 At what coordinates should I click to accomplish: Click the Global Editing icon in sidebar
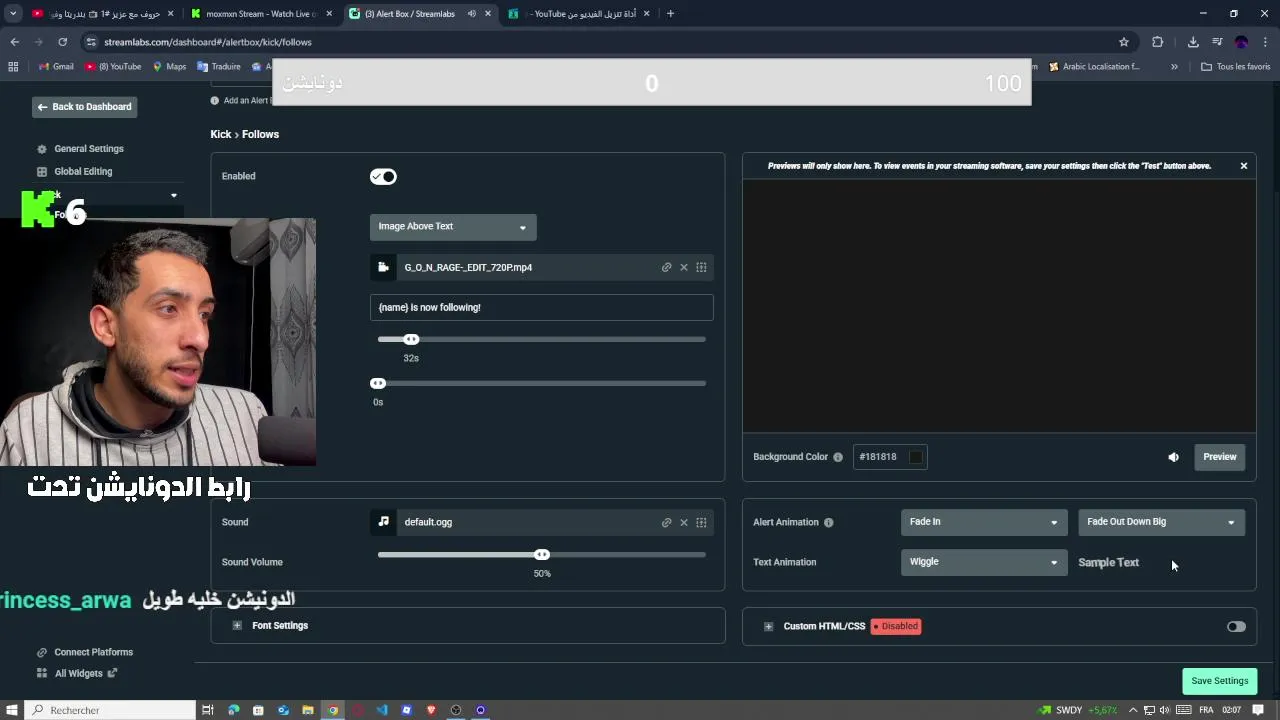coord(42,172)
